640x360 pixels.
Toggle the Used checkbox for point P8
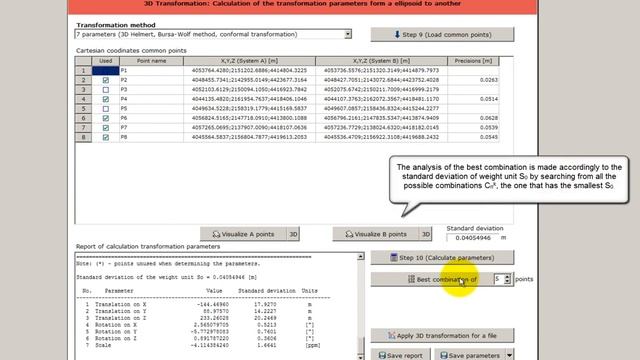(106, 137)
